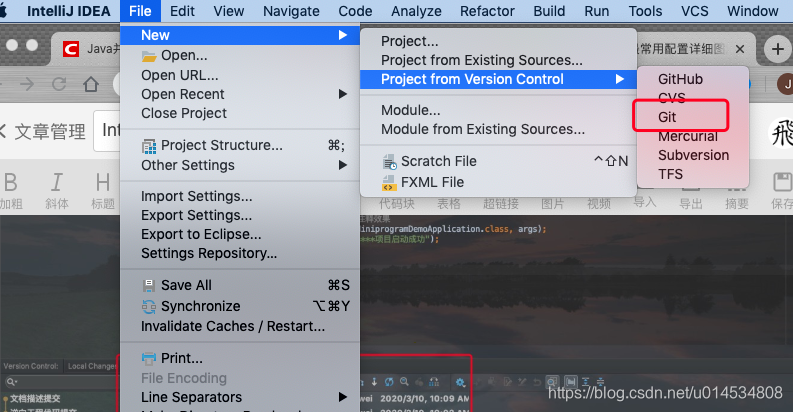Click the Scratch File icon

tap(388, 161)
